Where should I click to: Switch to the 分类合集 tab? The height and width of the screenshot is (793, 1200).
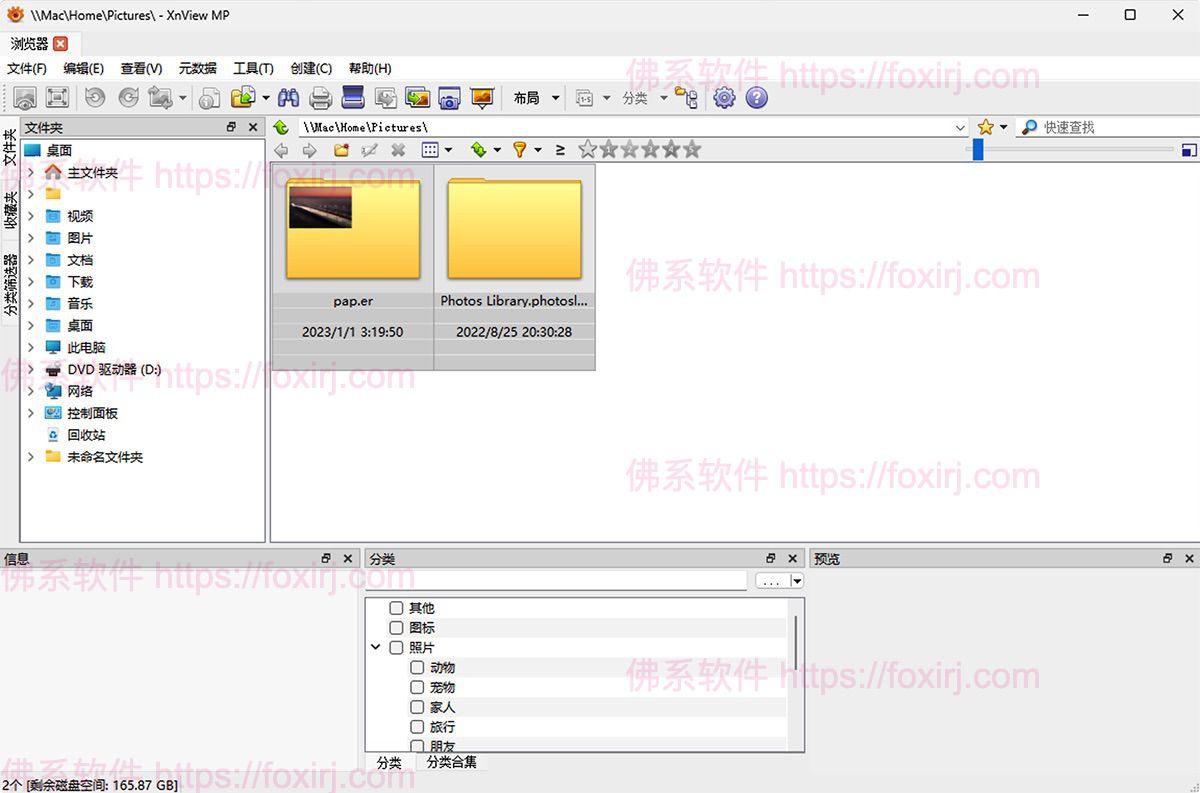pos(450,762)
